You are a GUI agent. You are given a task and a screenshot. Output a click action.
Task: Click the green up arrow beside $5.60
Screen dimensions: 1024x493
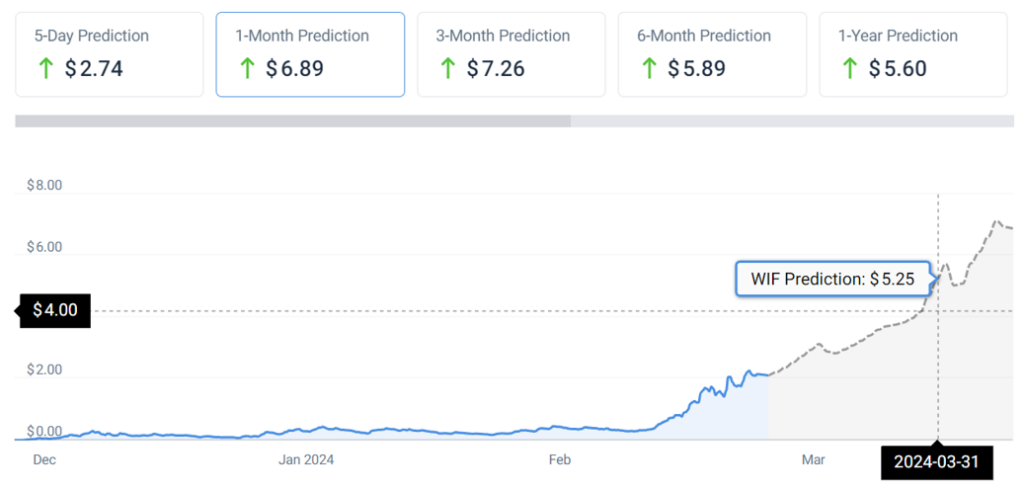tap(849, 68)
